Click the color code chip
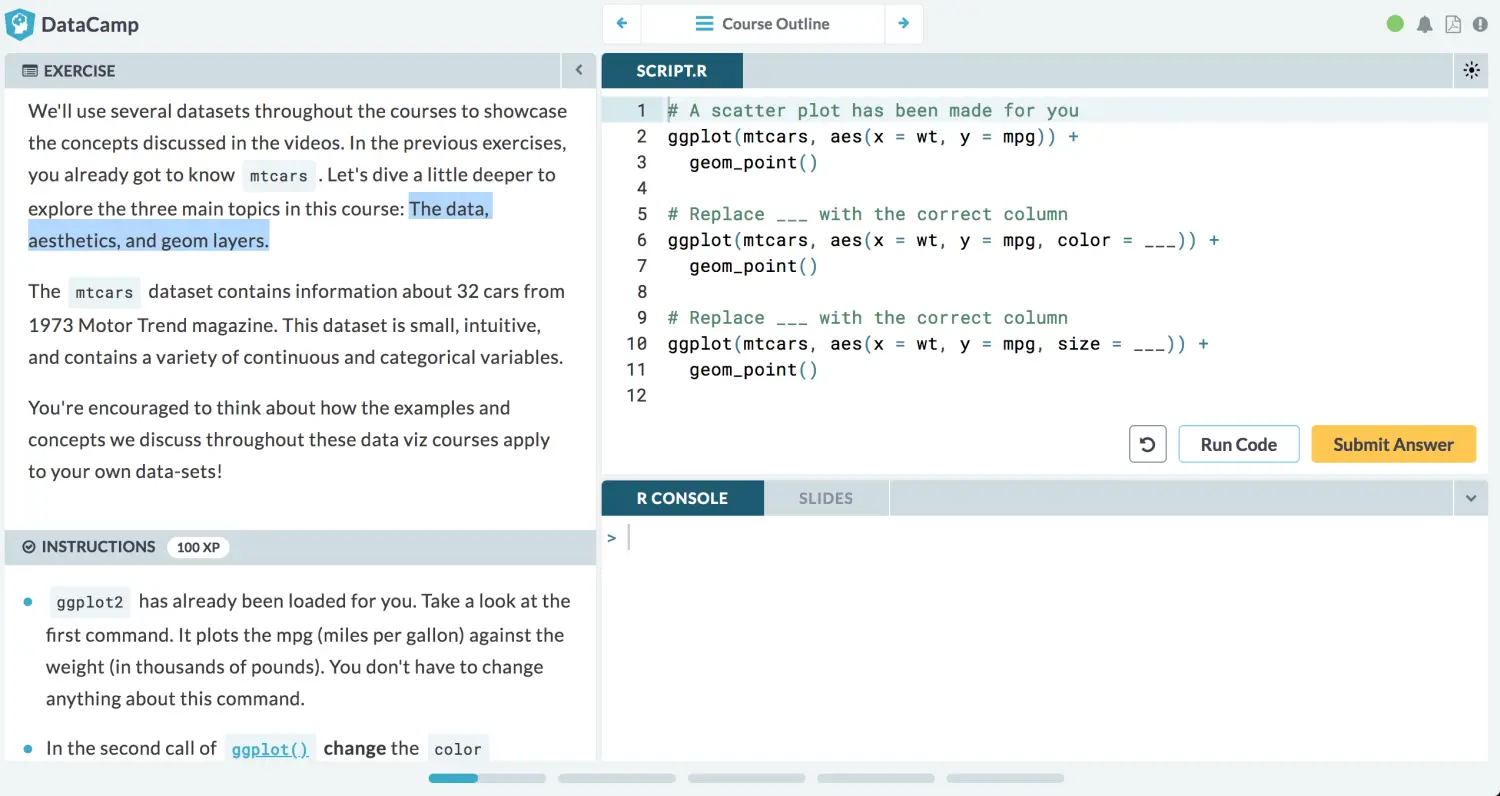Screen dimensions: 1500x796 [x=458, y=749]
